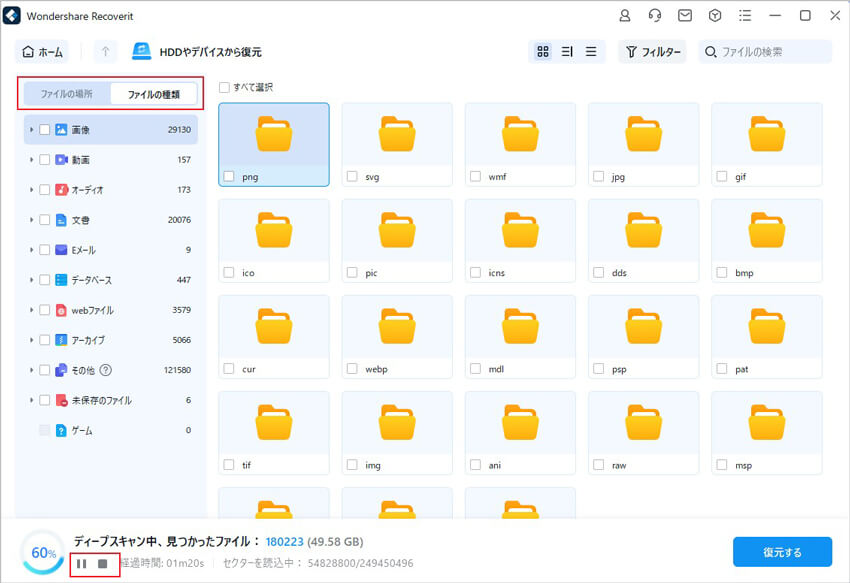Open the mdl folder
Screen dimensions: 850x583
520,337
